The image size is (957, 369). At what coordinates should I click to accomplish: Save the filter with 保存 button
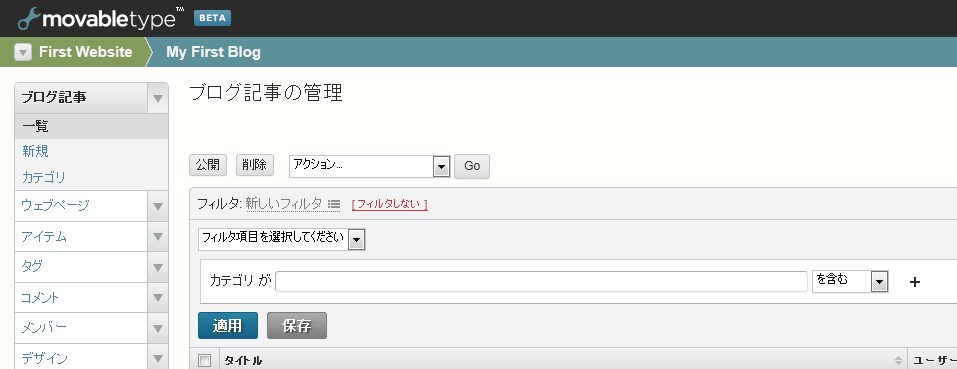[297, 326]
